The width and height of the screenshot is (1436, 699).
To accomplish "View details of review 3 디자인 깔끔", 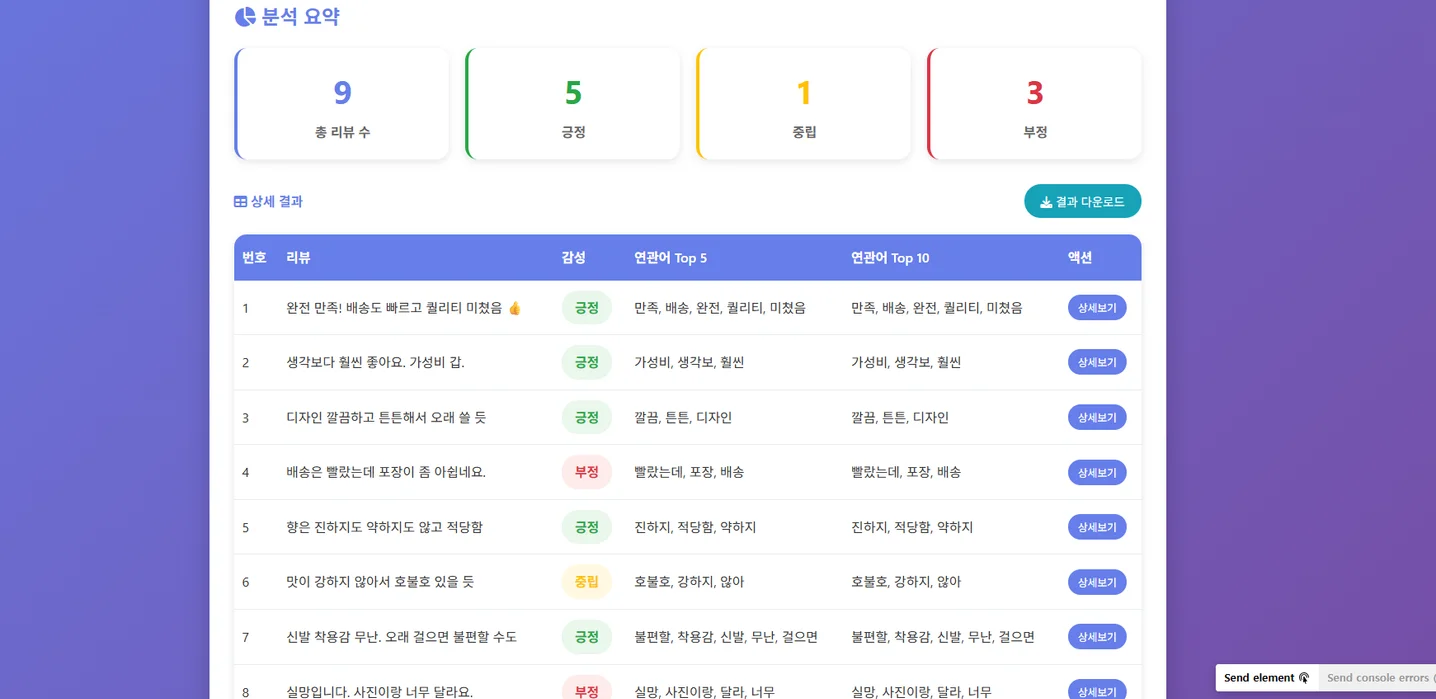I will [1097, 417].
